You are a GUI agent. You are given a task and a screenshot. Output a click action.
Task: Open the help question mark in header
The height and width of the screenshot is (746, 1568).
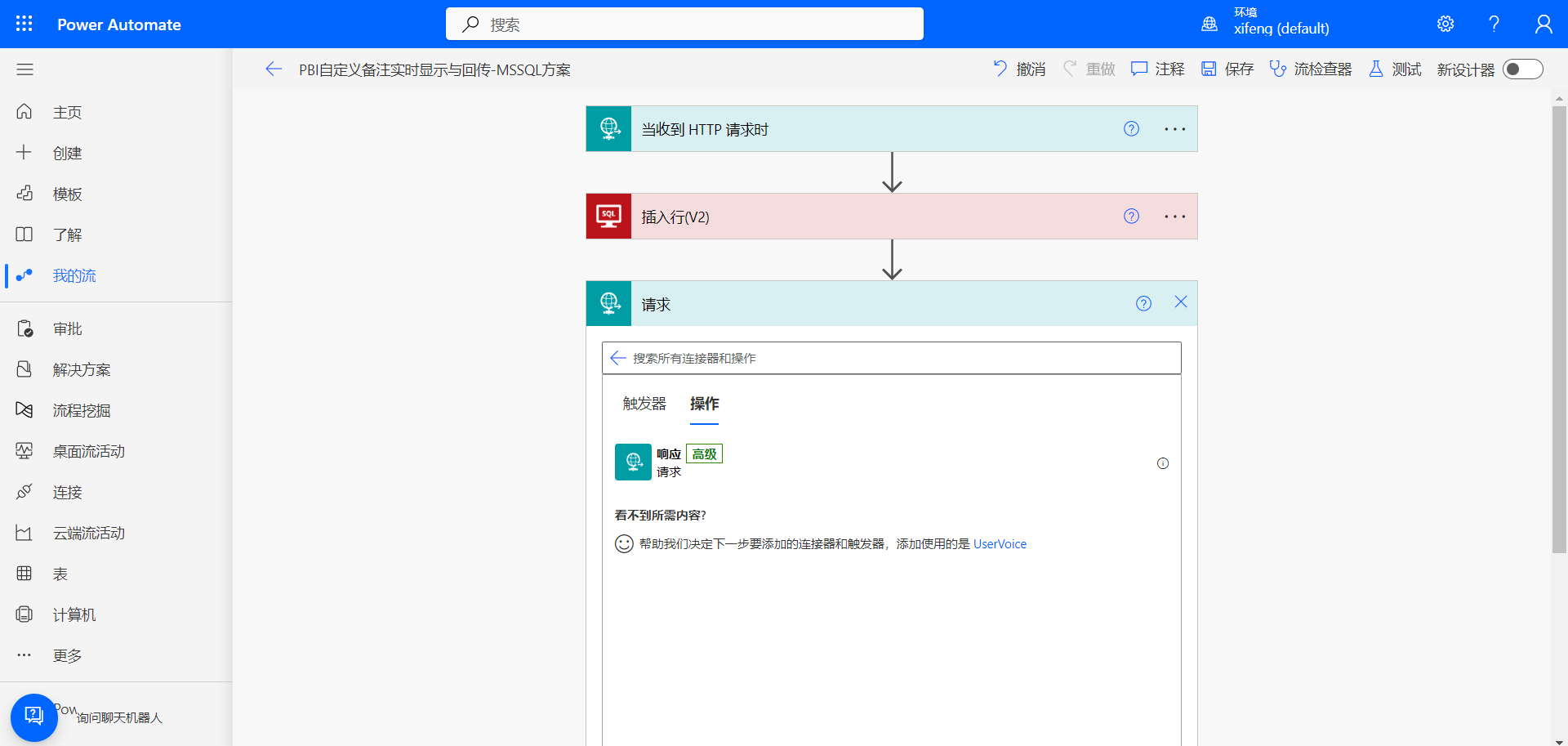pos(1494,24)
